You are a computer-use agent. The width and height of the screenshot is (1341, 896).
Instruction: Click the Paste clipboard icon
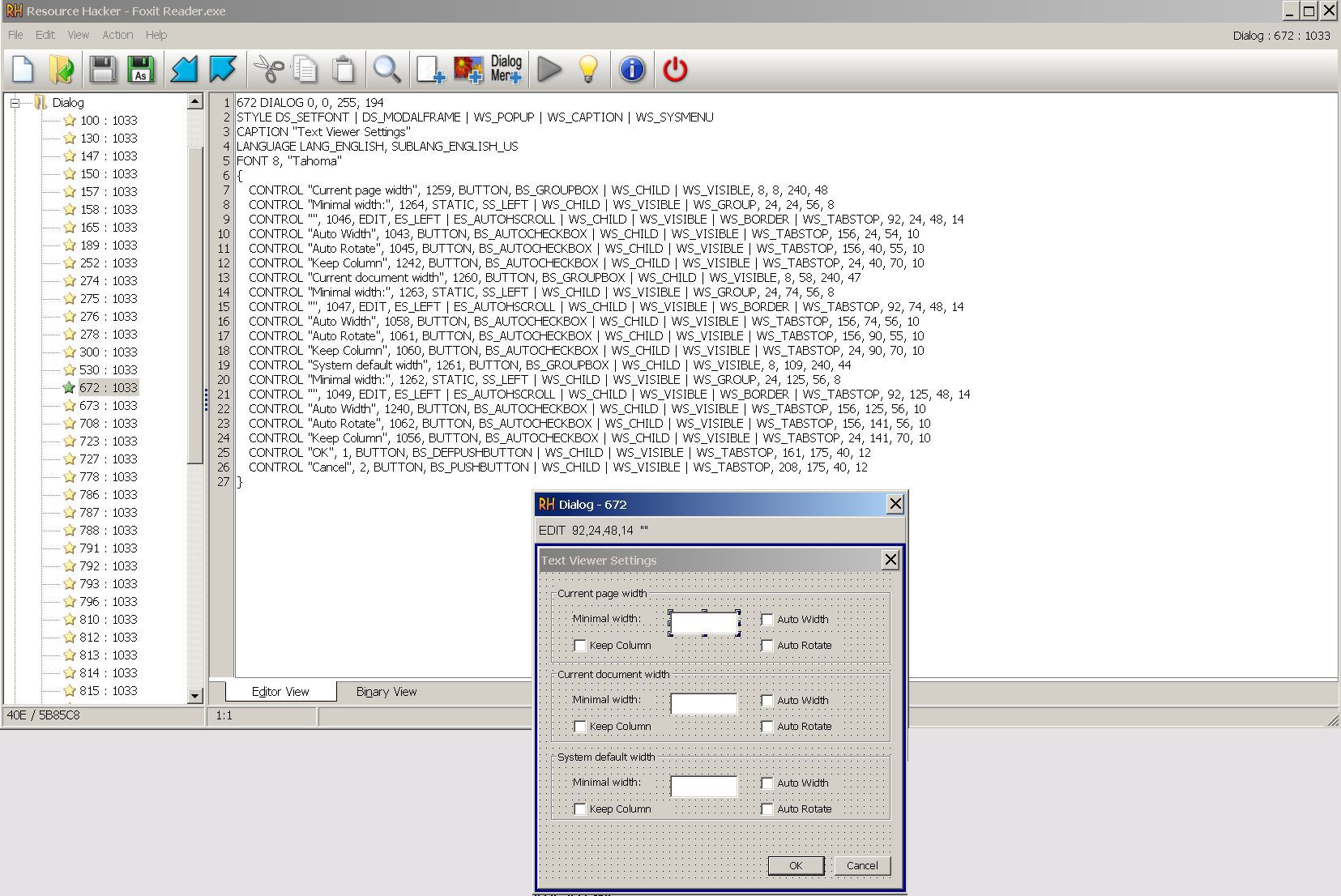click(x=344, y=70)
